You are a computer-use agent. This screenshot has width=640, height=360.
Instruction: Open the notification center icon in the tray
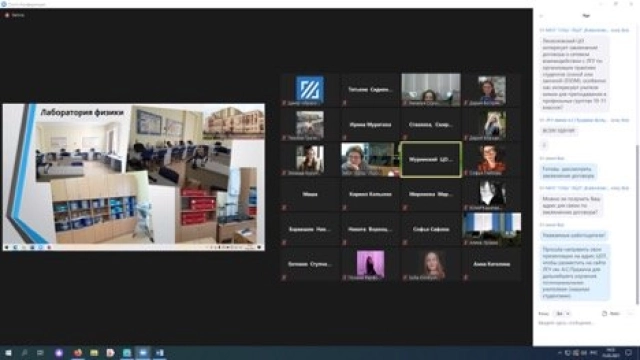(629, 353)
